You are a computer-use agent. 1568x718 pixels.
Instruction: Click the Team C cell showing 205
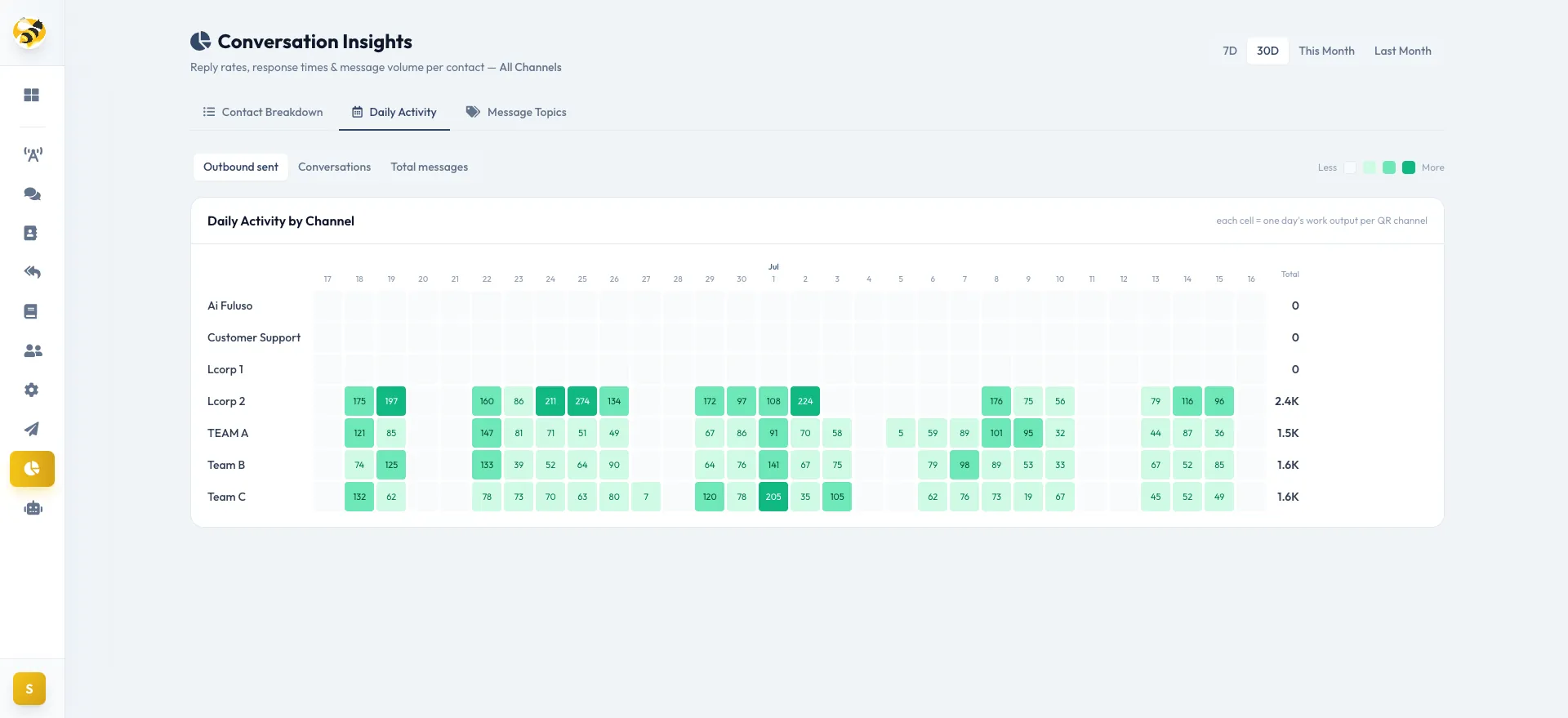click(773, 497)
